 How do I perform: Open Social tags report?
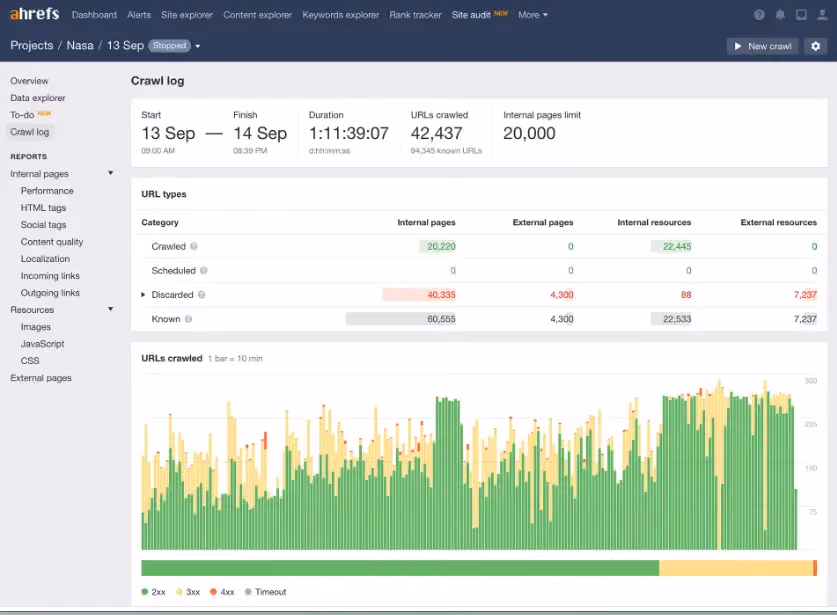click(43, 225)
